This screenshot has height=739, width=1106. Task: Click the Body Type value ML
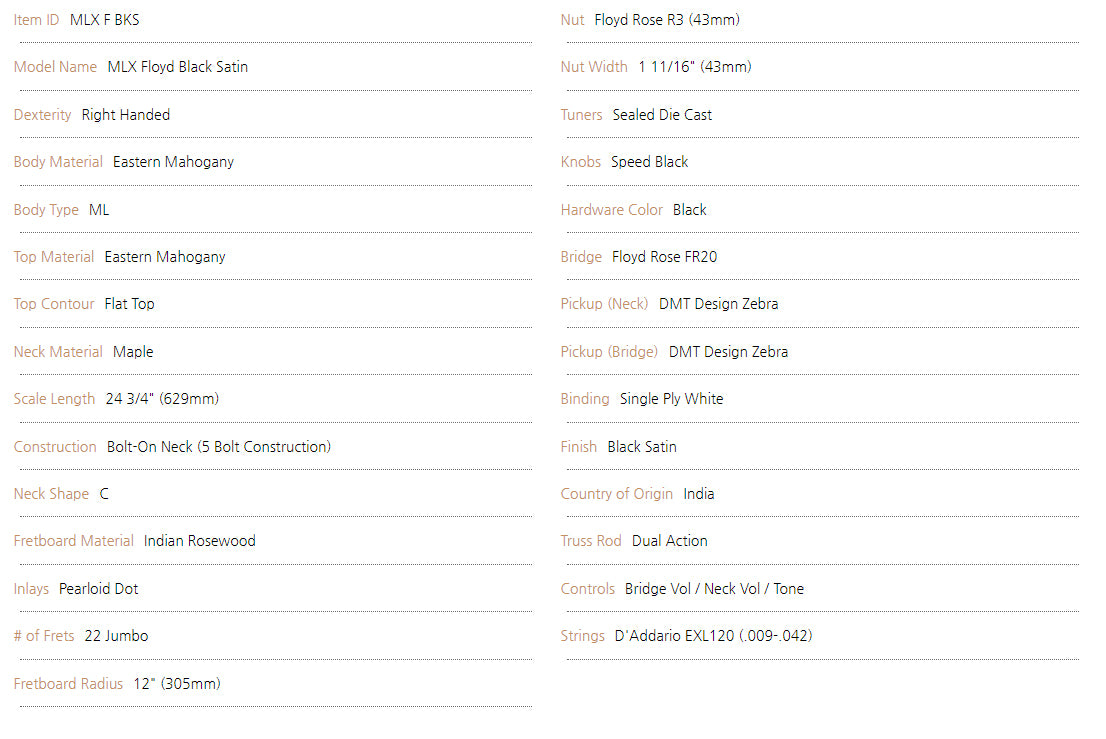(99, 210)
